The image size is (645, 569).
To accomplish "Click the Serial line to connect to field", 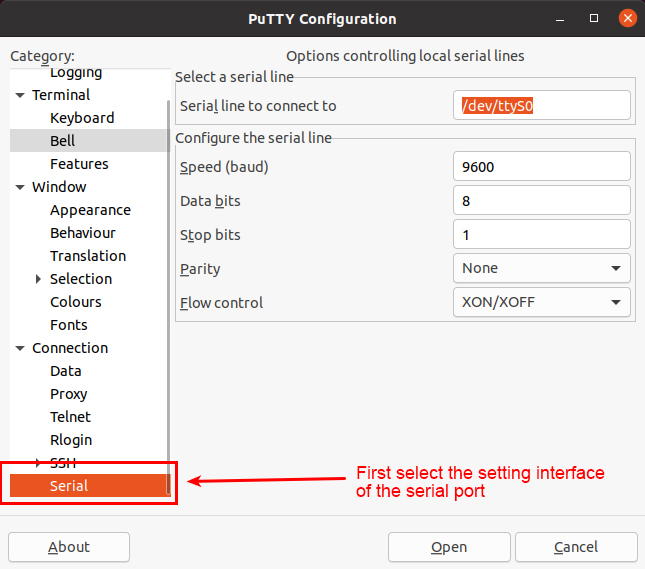I will (541, 106).
